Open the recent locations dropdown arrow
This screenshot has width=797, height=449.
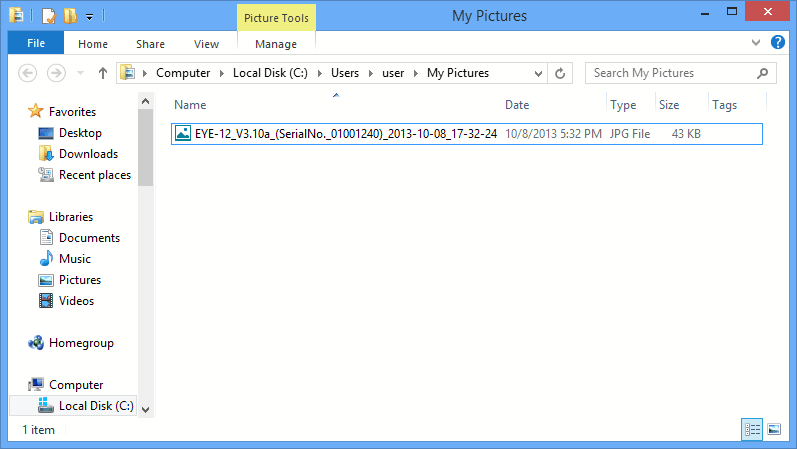point(80,73)
